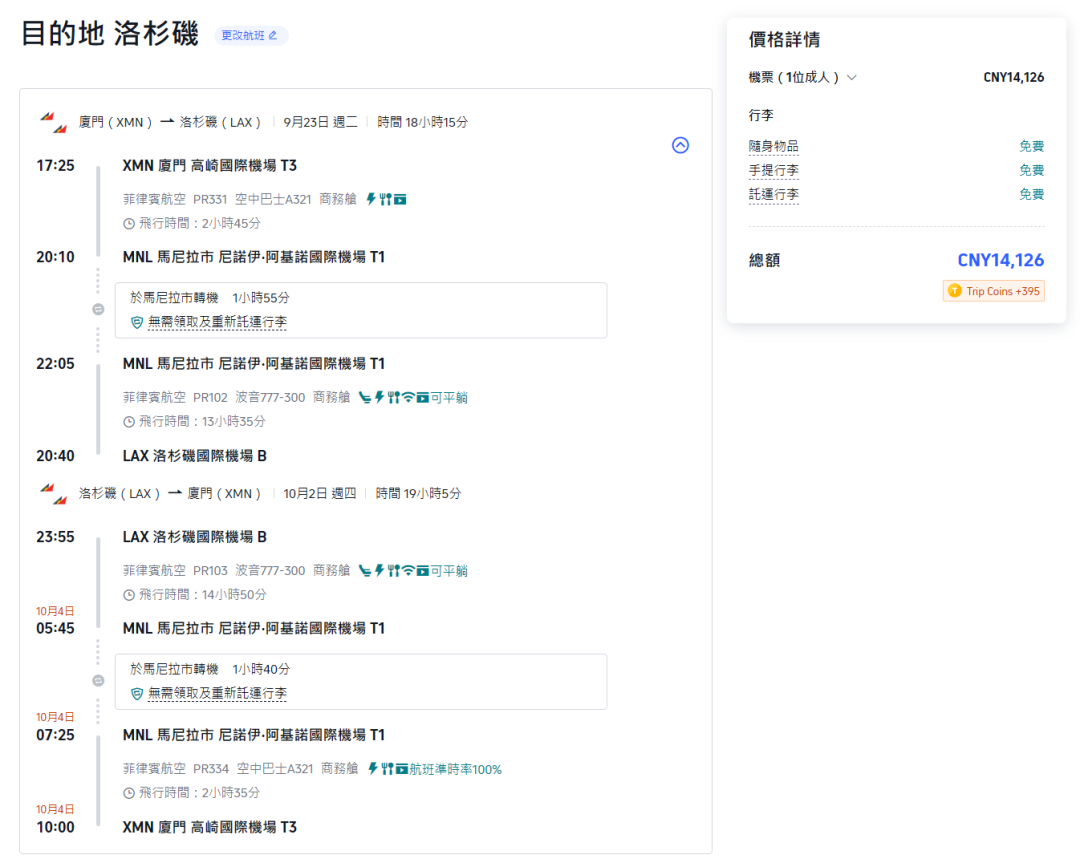
Task: Click the power outlet icon on flight PR334
Action: (x=373, y=769)
